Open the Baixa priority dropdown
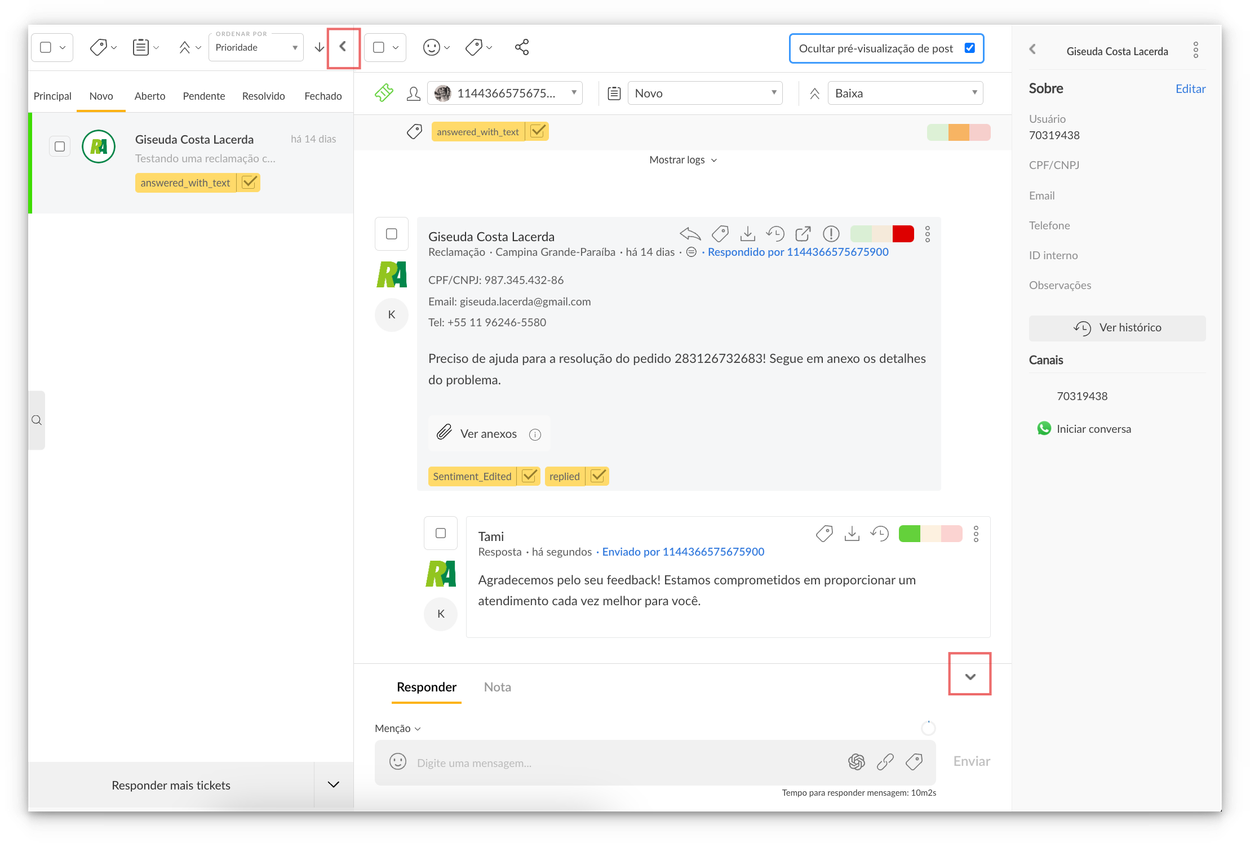Image resolution: width=1250 pixels, height=843 pixels. point(905,93)
